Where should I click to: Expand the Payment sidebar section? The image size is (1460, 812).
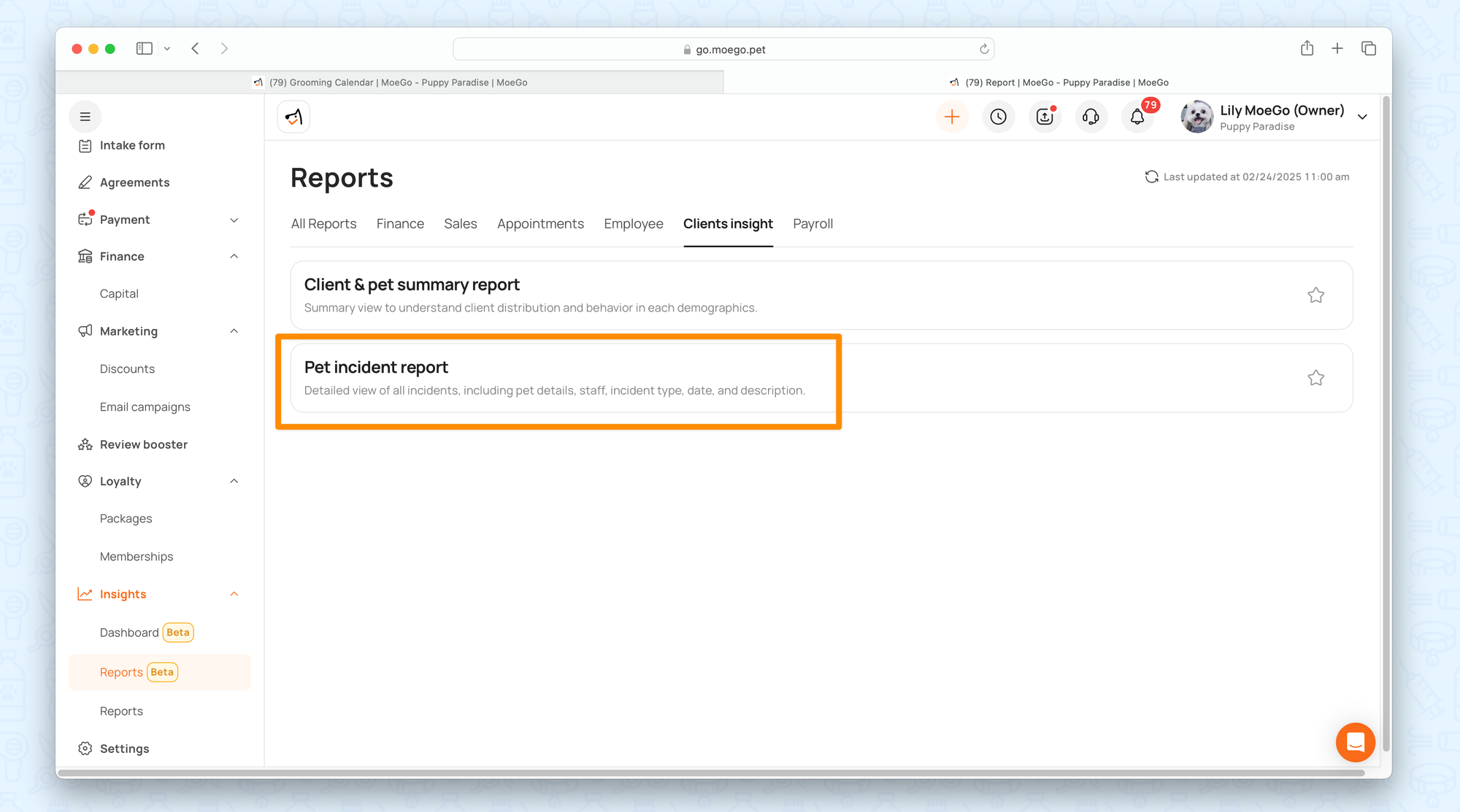tap(234, 220)
